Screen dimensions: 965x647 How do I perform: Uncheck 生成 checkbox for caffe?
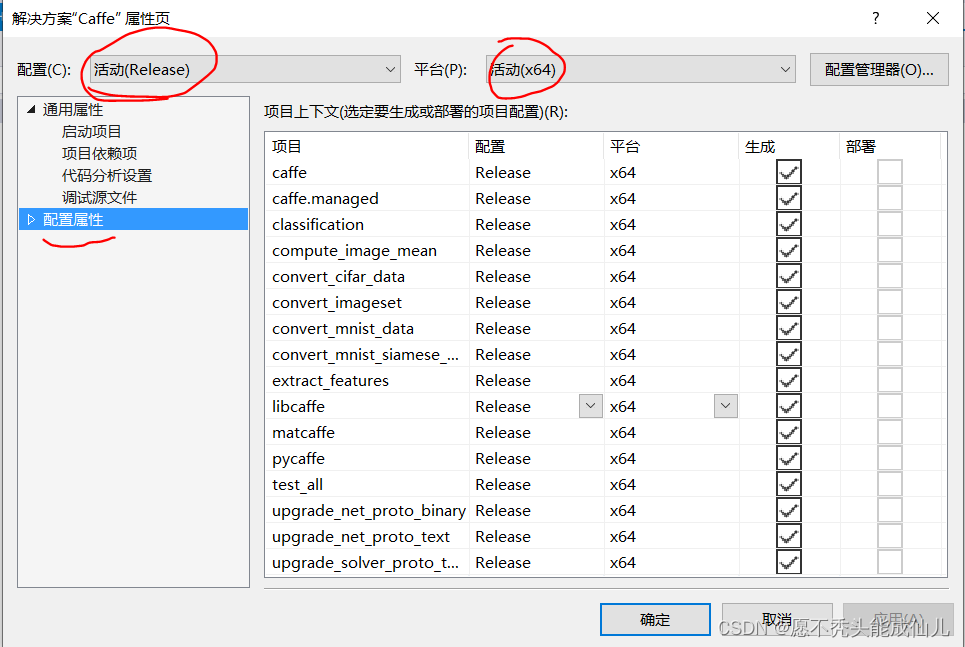pyautogui.click(x=788, y=172)
